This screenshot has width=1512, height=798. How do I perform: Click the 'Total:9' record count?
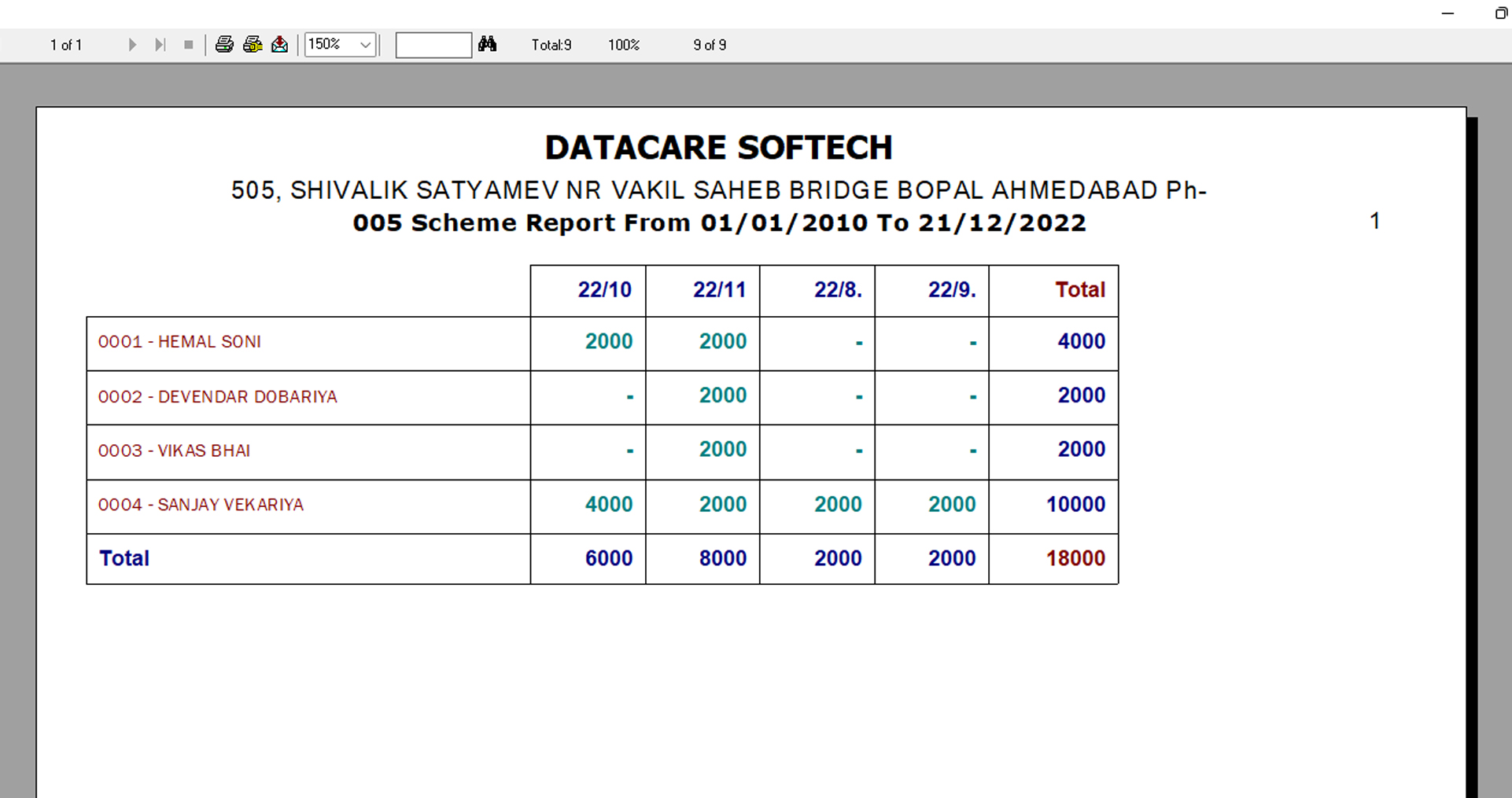coord(551,45)
